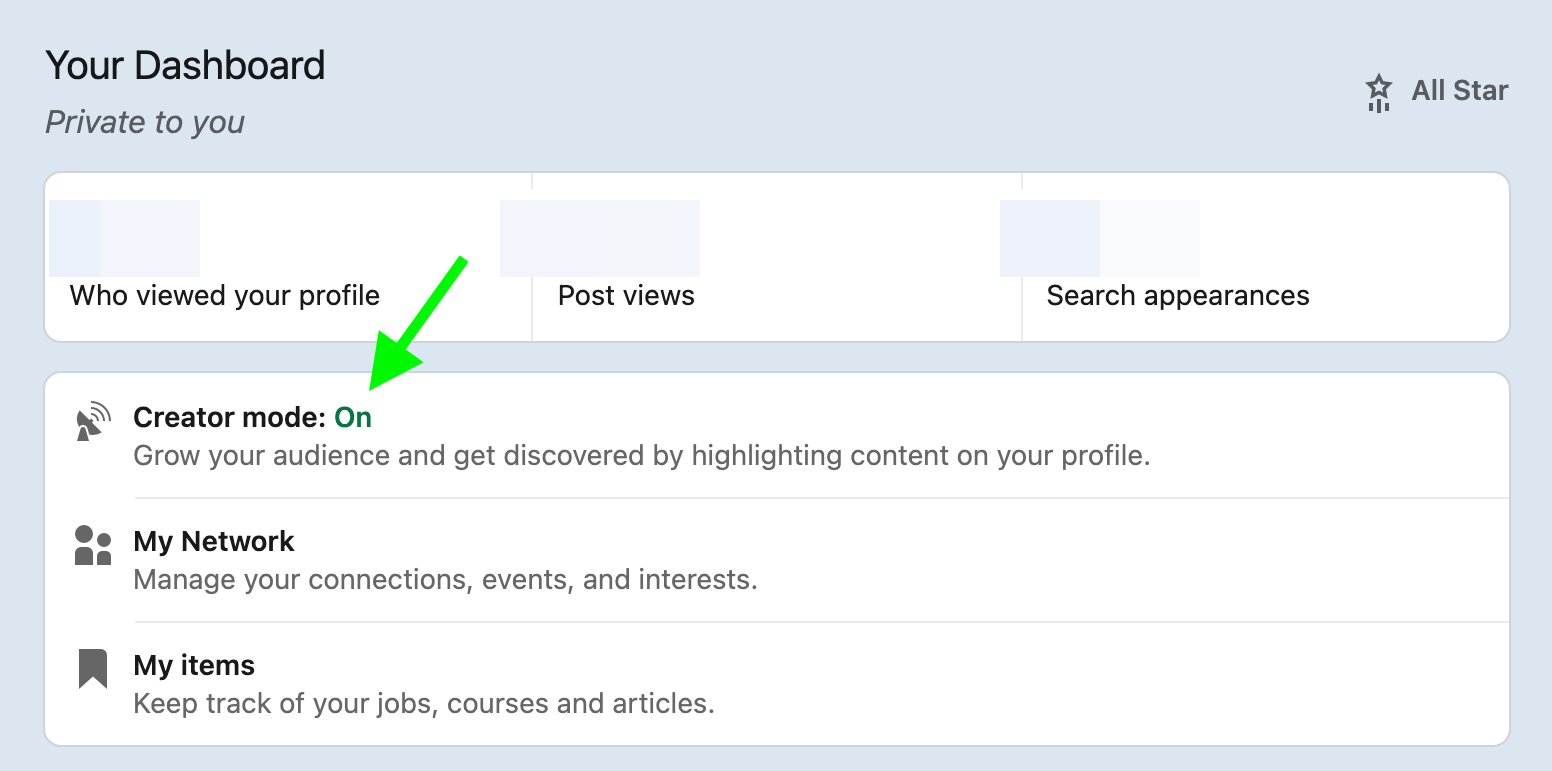Screen dimensions: 1552x771
Task: Select the manage connections, events, interests description
Action: pyautogui.click(x=445, y=580)
